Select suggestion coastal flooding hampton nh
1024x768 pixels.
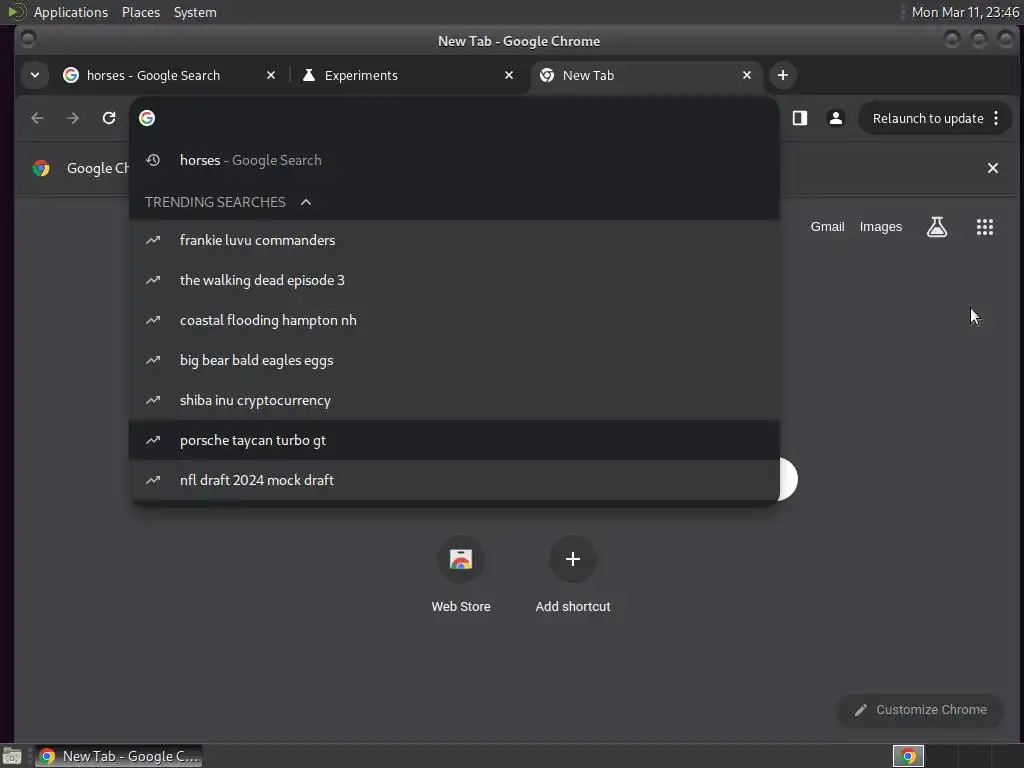454,320
